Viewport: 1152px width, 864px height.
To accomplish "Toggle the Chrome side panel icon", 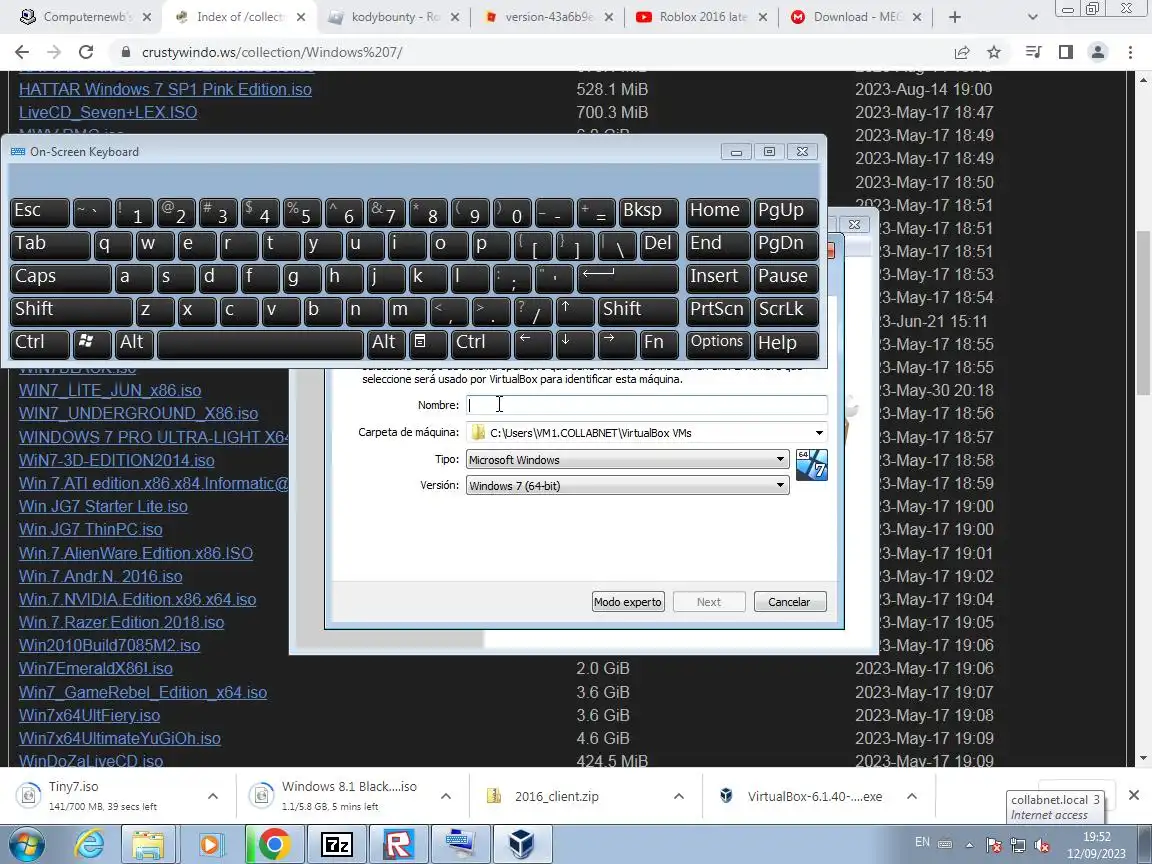I will [x=1065, y=52].
